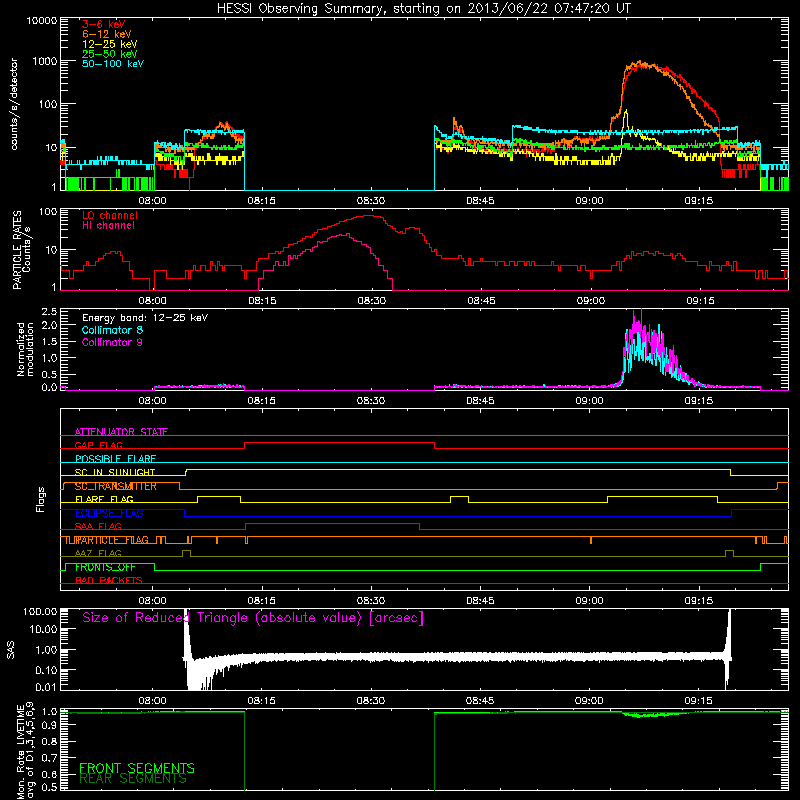The height and width of the screenshot is (800, 800).
Task: Click the ATTENUATOR STATE flag label
Action: click(121, 432)
